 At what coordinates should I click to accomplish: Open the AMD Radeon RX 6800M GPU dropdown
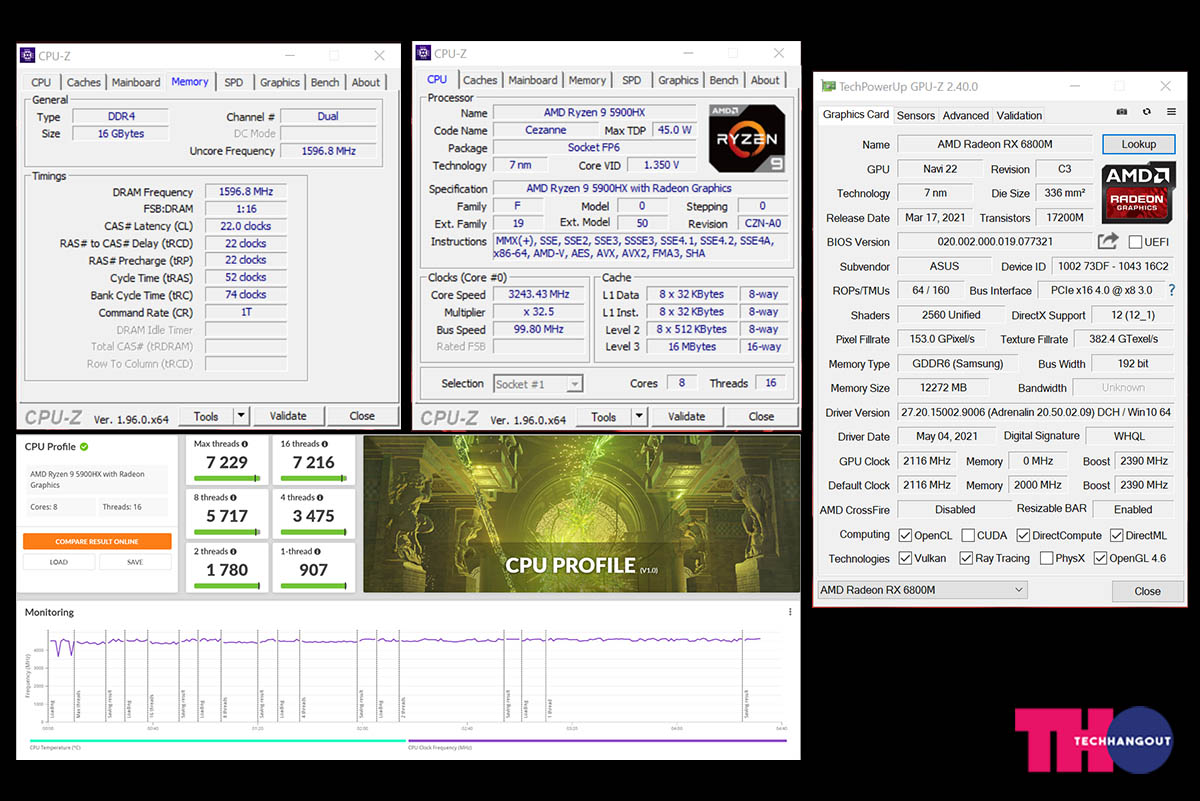pos(922,590)
